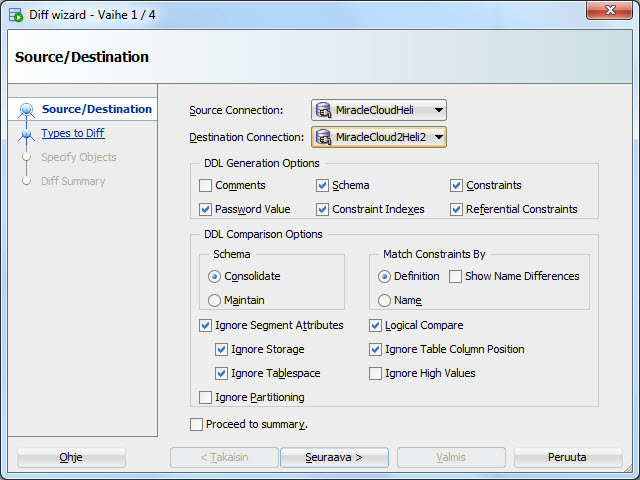The height and width of the screenshot is (480, 640).
Task: Select Match Constraints By Name
Action: pos(384,300)
